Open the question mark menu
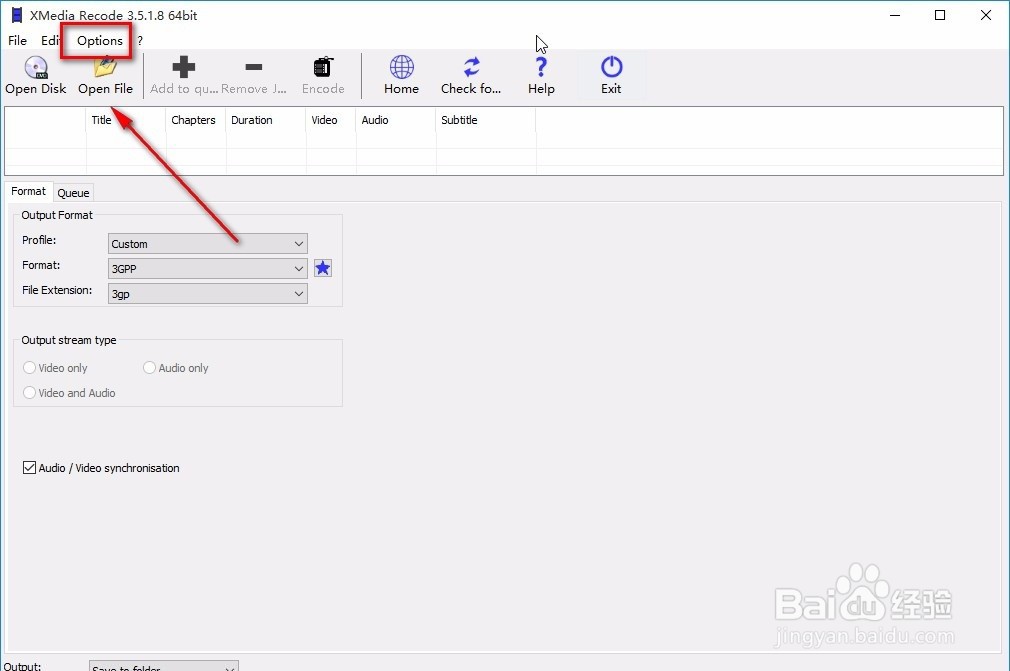The image size is (1010, 671). pos(140,41)
